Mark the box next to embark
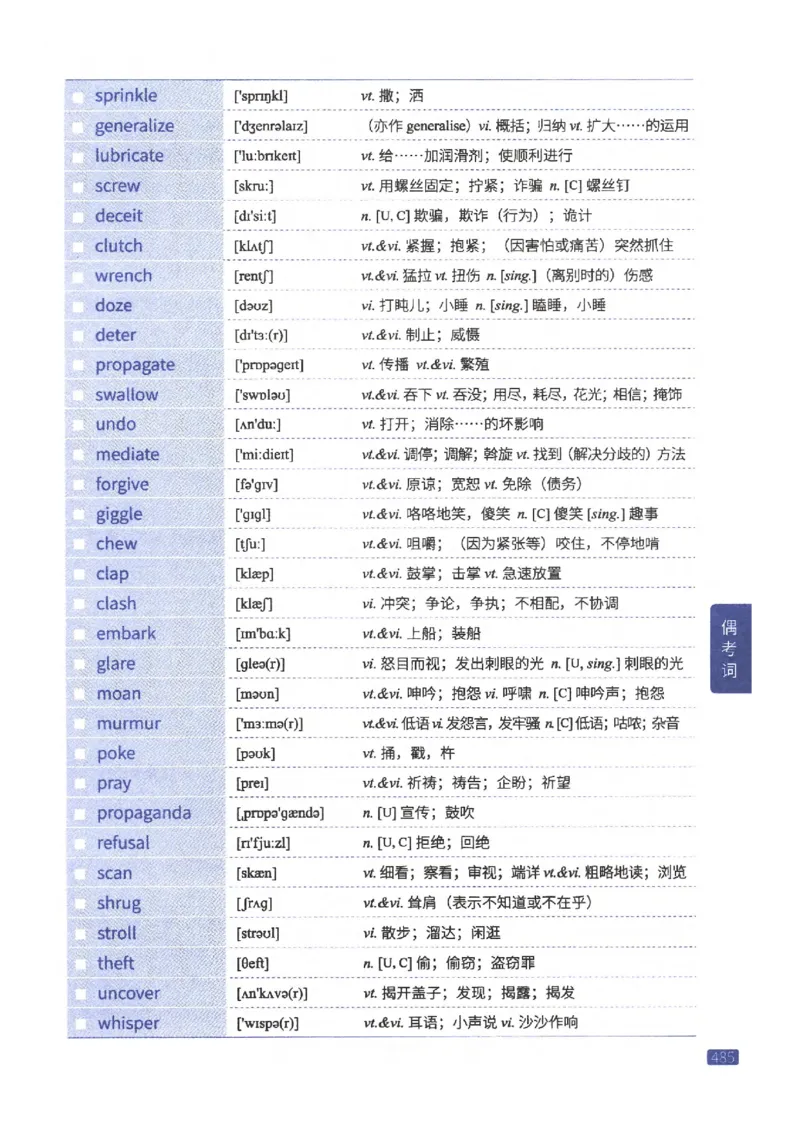Image resolution: width=800 pixels, height=1132 pixels. [80, 633]
